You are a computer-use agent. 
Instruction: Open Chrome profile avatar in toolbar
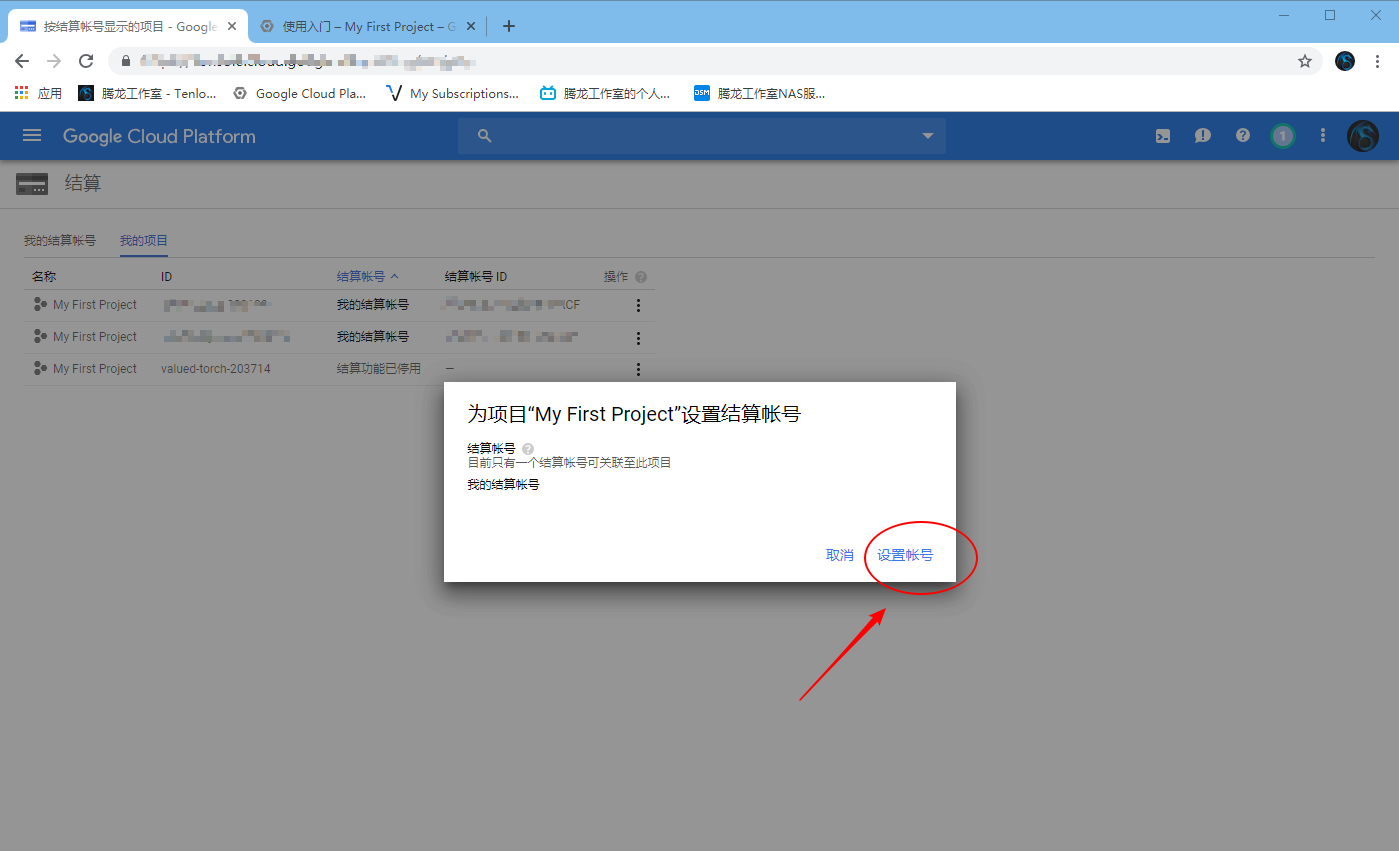(1345, 61)
